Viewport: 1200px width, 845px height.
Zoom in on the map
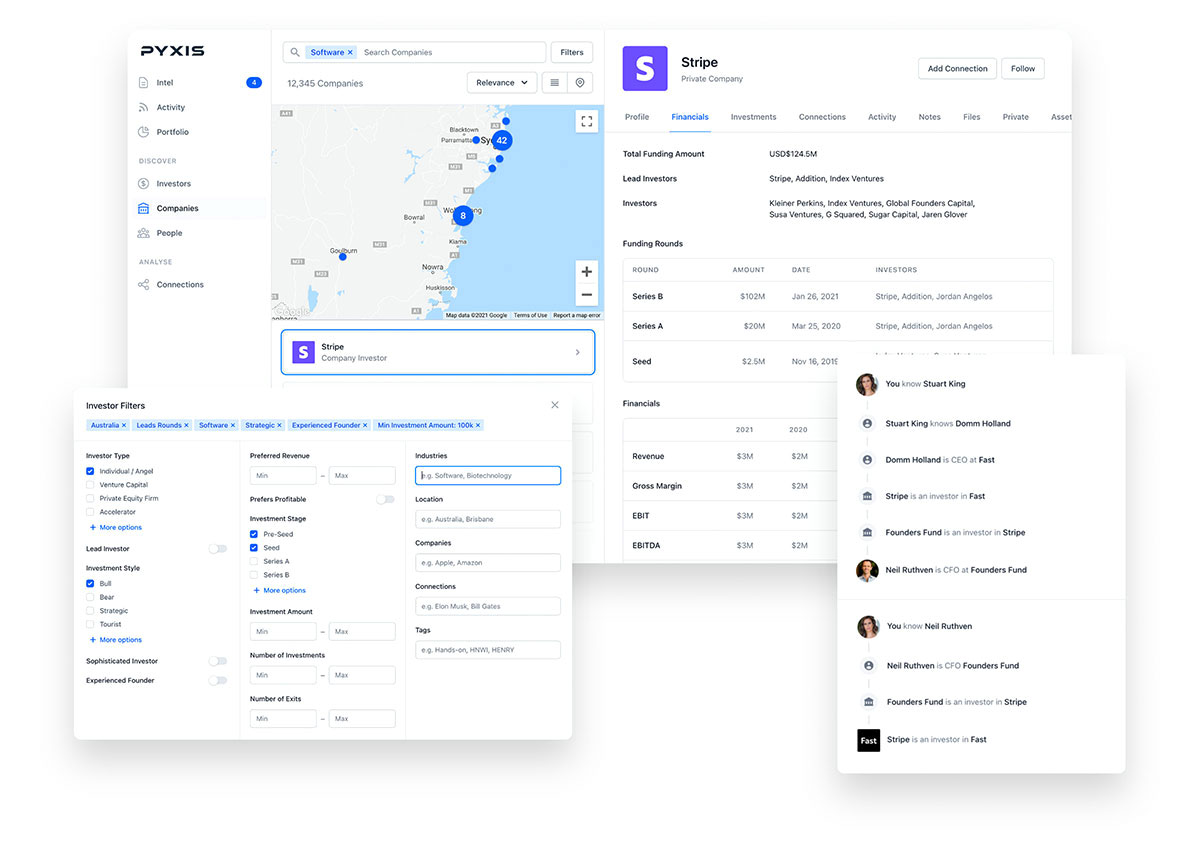(587, 272)
